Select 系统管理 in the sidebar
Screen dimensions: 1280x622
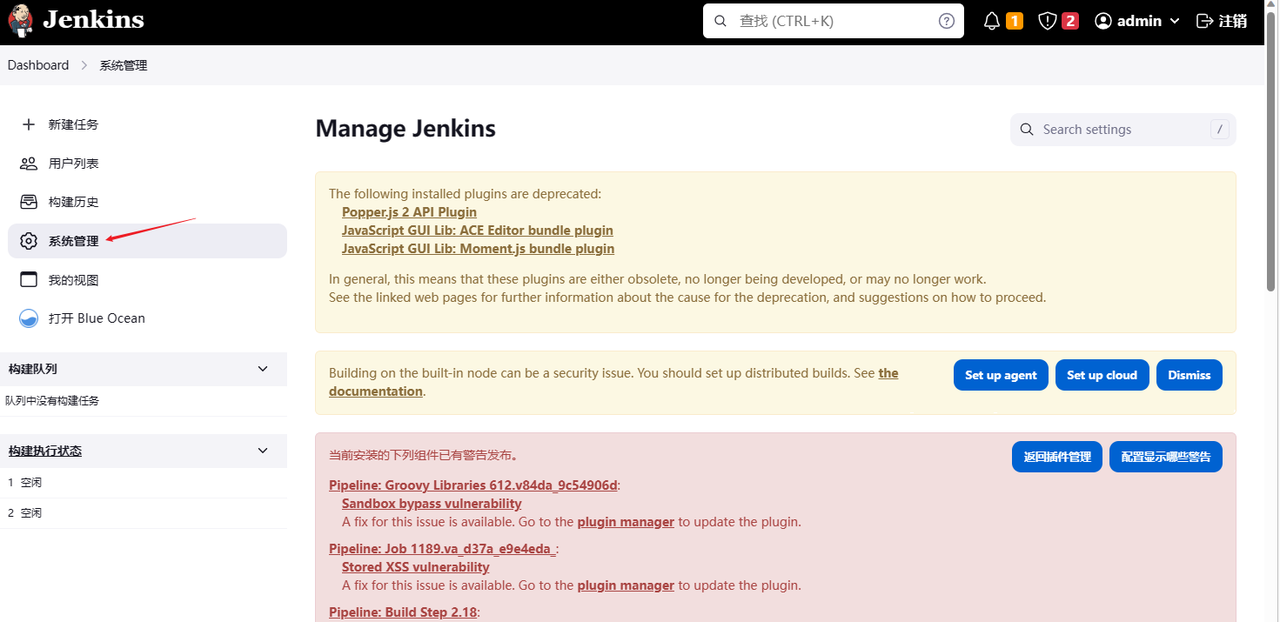(x=74, y=241)
